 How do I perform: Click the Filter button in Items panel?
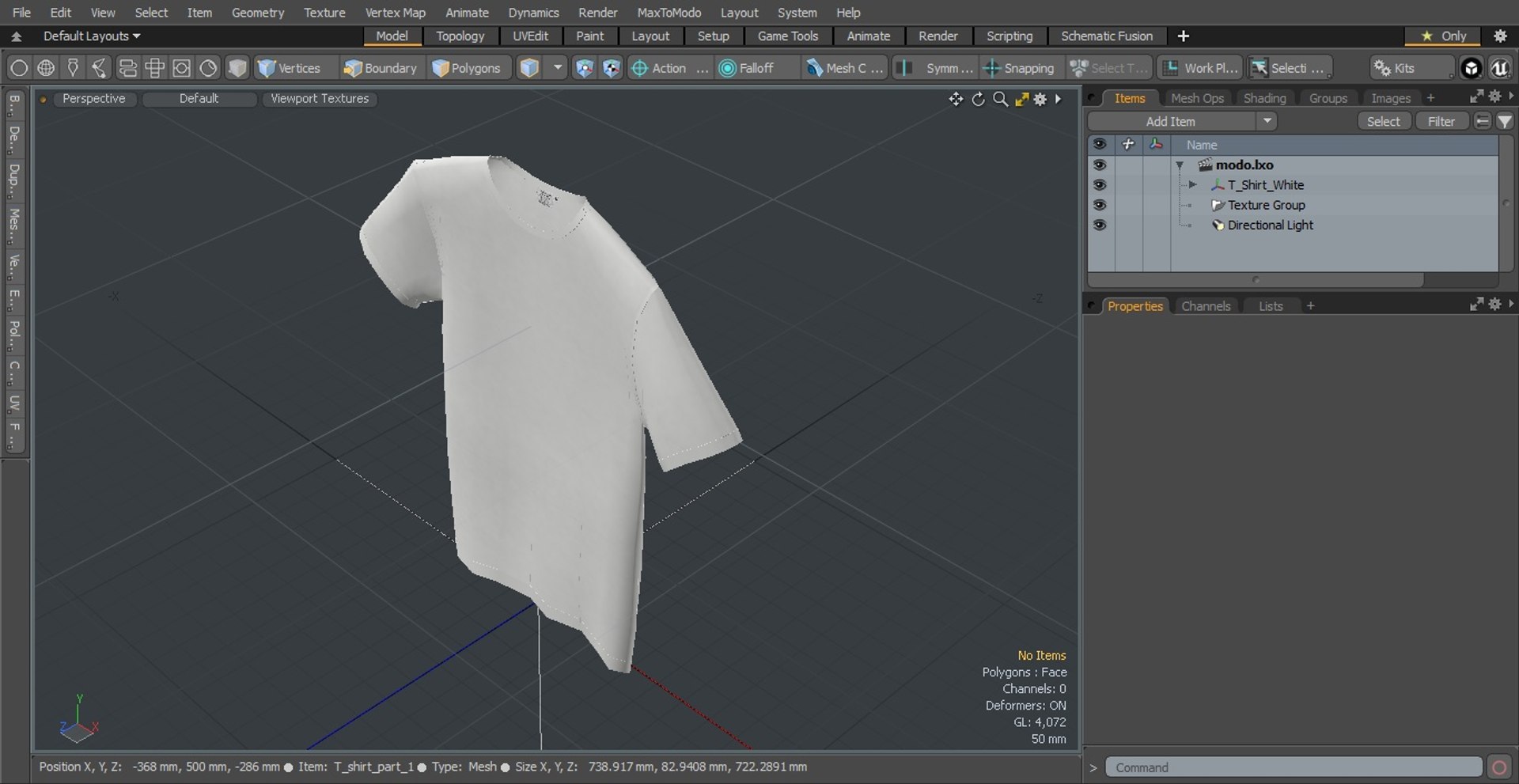1441,121
